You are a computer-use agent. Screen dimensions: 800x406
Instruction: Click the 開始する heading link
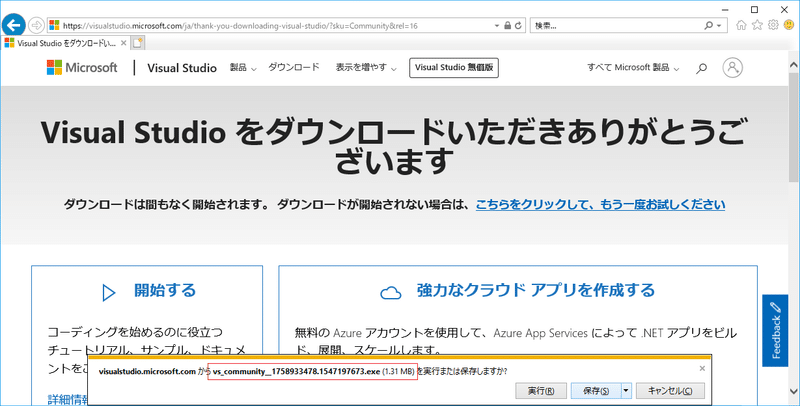165,290
